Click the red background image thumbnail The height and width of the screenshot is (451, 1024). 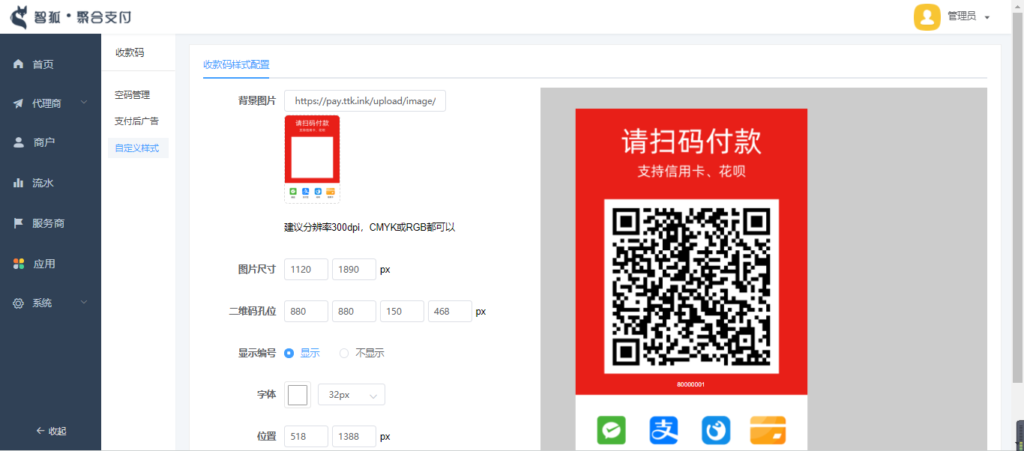click(x=312, y=160)
